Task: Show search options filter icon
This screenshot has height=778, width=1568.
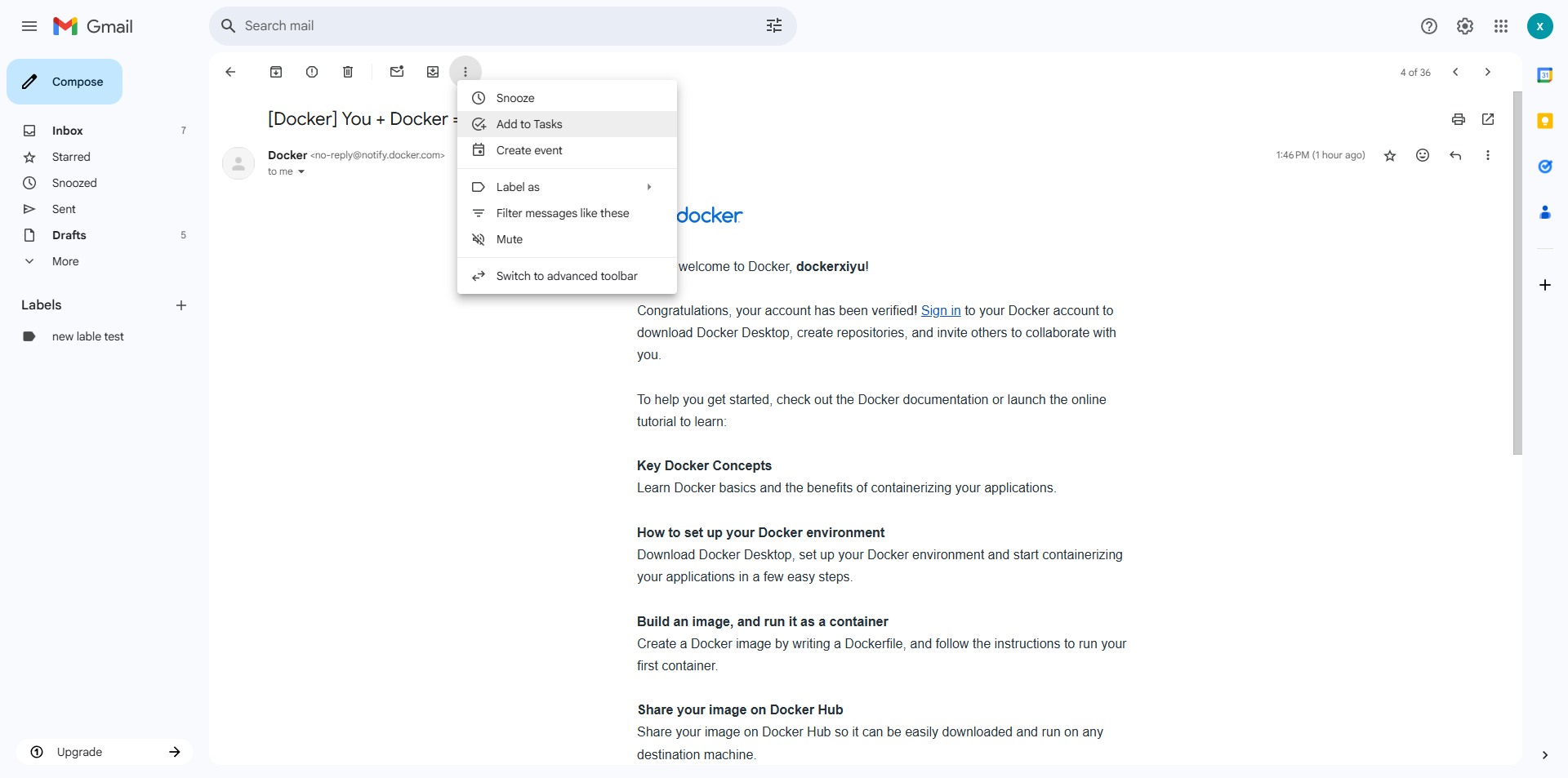Action: [774, 26]
